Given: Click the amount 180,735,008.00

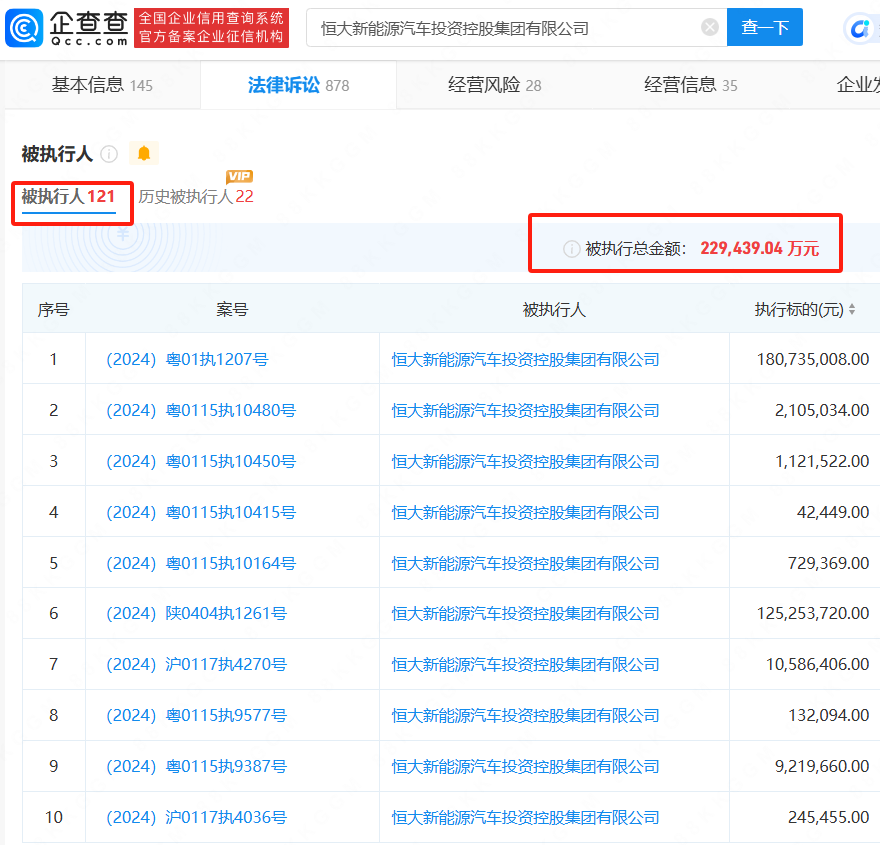Looking at the screenshot, I should [813, 359].
